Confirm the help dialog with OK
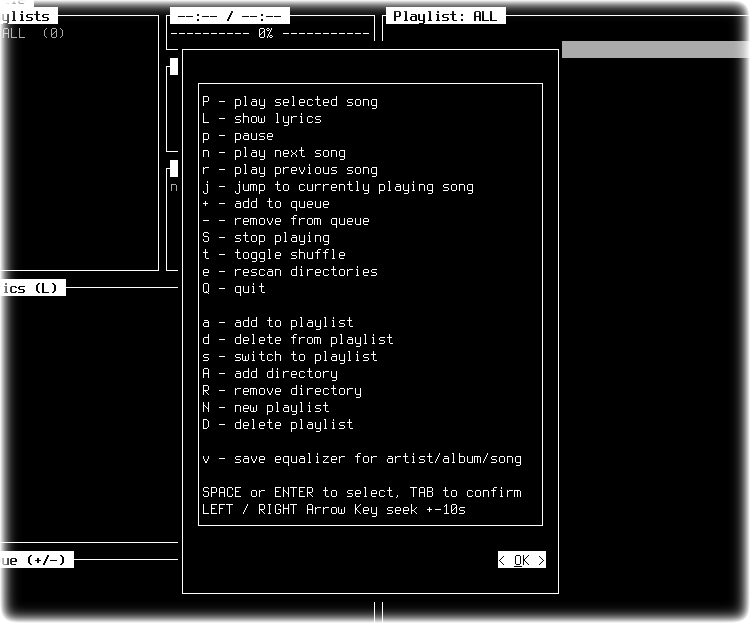 coord(521,560)
